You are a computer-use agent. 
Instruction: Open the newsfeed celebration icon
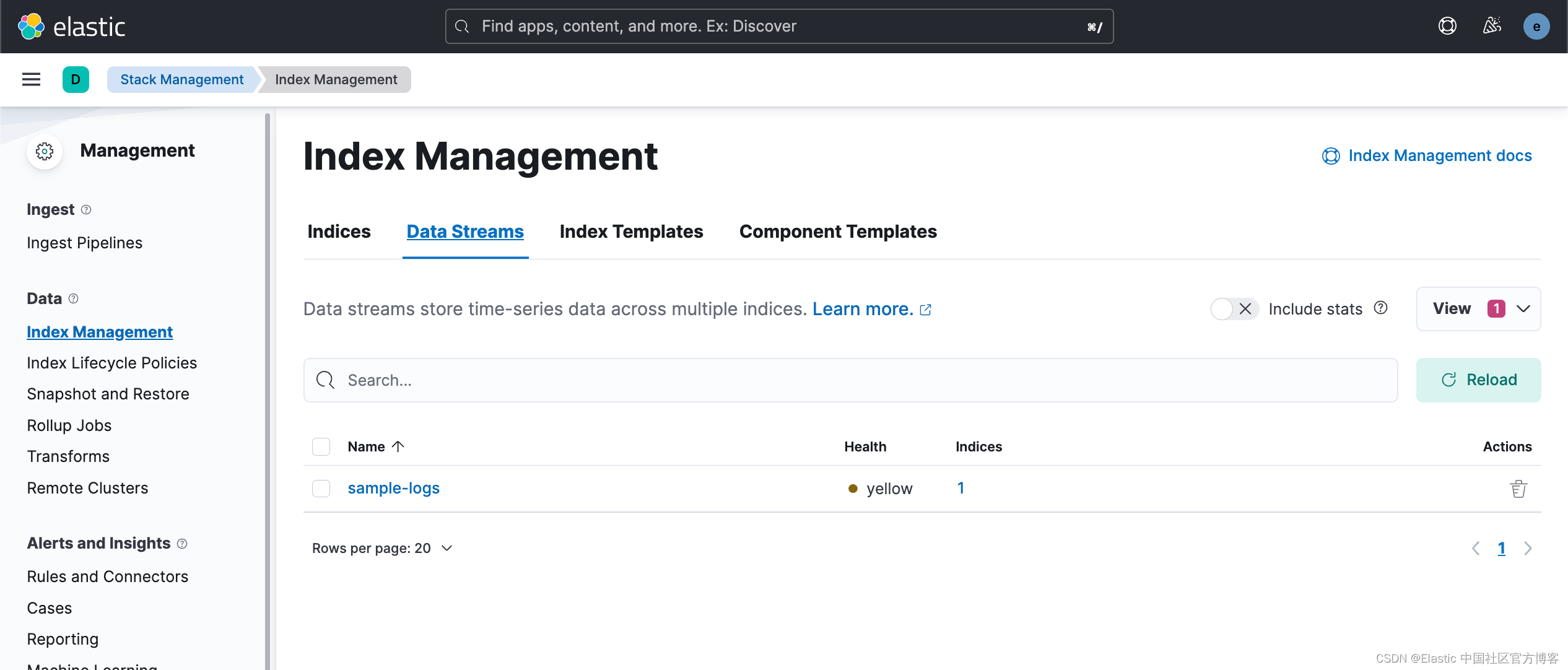[1492, 26]
